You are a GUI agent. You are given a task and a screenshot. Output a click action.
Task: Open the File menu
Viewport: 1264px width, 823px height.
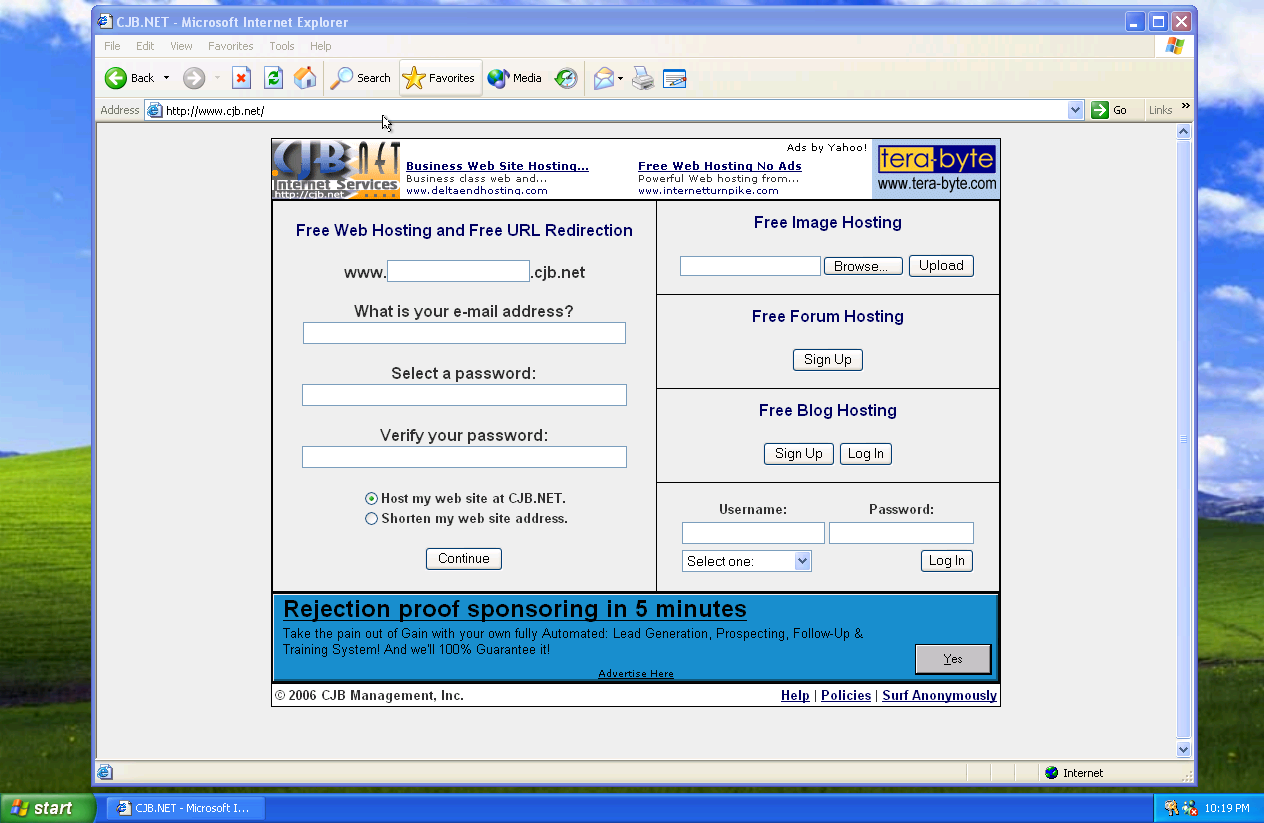click(112, 46)
